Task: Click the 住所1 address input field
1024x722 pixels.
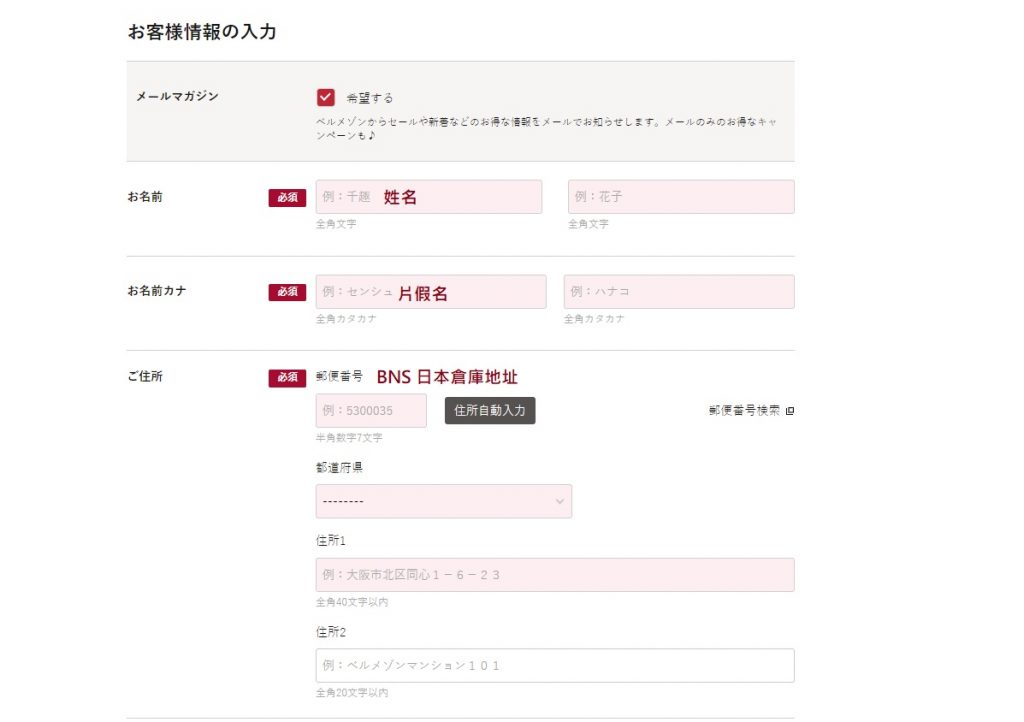Action: click(x=554, y=575)
